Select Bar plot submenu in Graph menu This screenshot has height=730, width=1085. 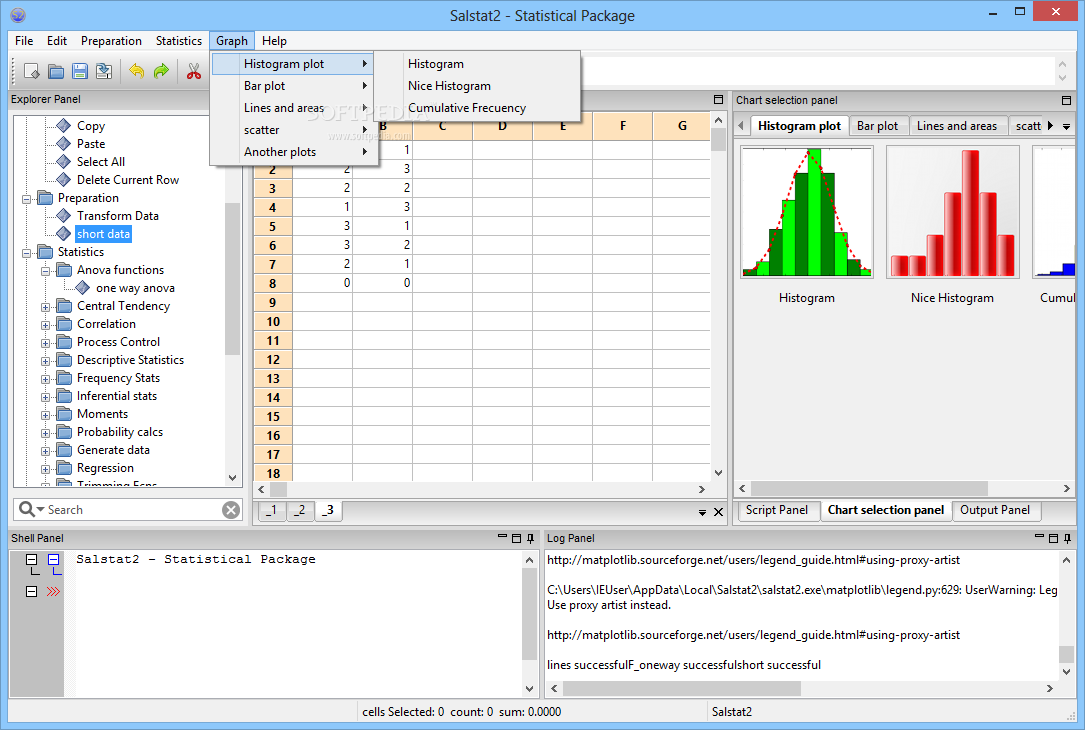294,86
